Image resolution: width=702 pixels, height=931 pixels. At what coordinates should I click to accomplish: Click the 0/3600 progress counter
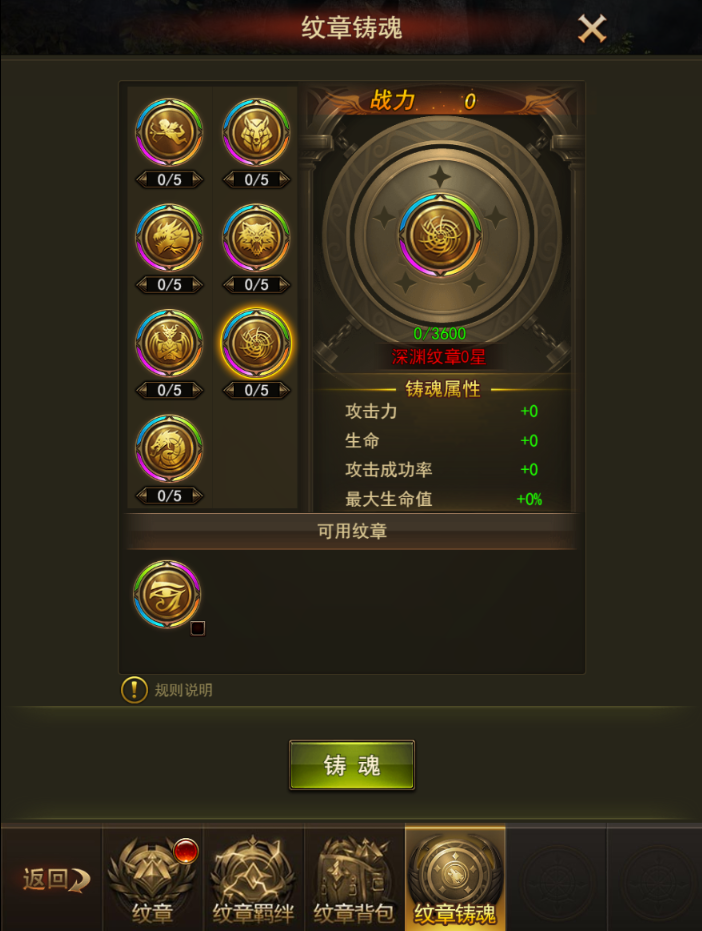[x=439, y=333]
